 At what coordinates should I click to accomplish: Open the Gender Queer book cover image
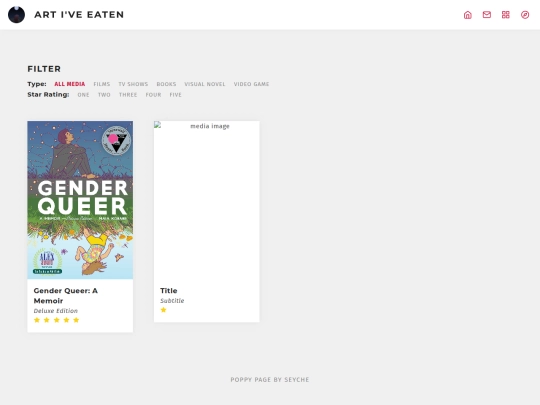[x=80, y=200]
